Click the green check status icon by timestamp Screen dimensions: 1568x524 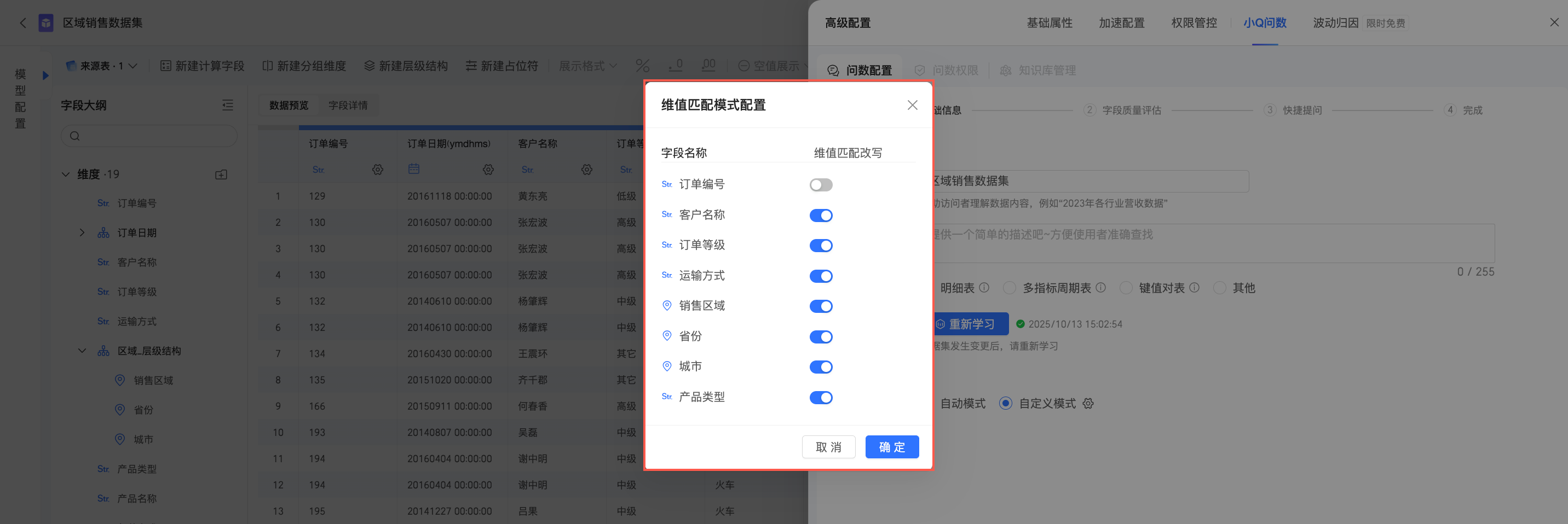(x=1020, y=324)
